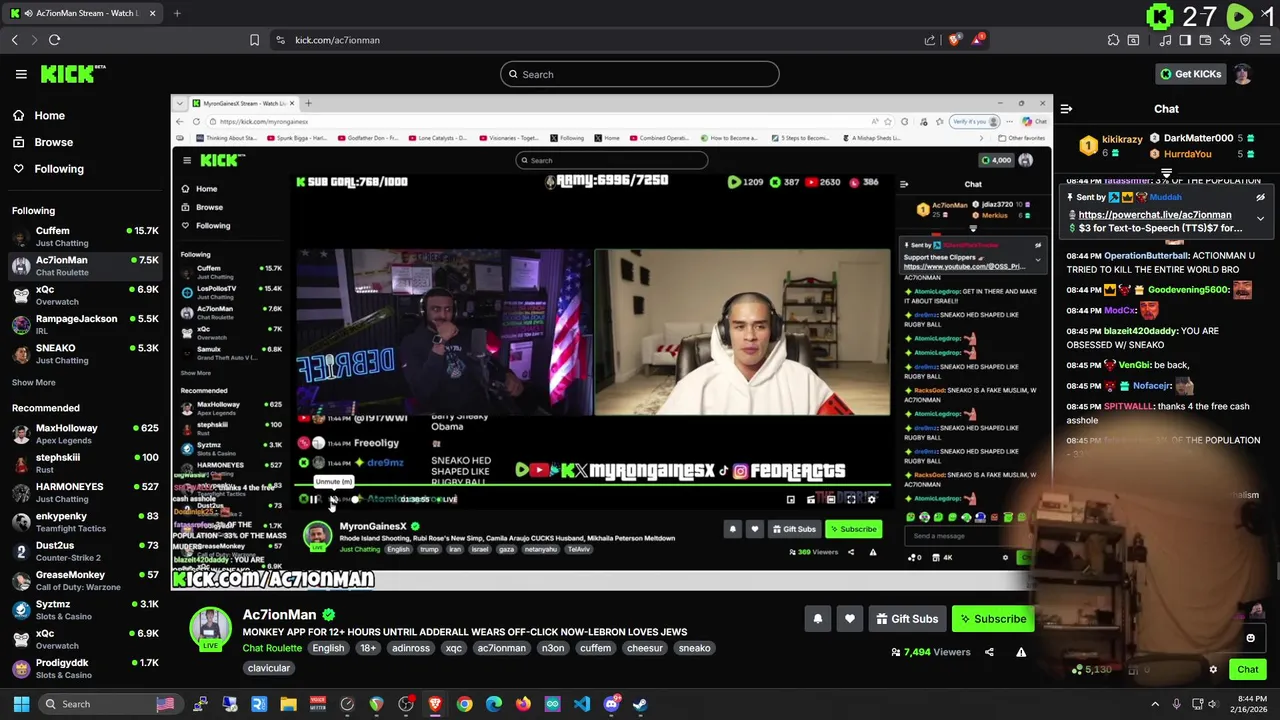Screen dimensions: 1280x720
Task: Hide the pinned chat message
Action: (1260, 197)
